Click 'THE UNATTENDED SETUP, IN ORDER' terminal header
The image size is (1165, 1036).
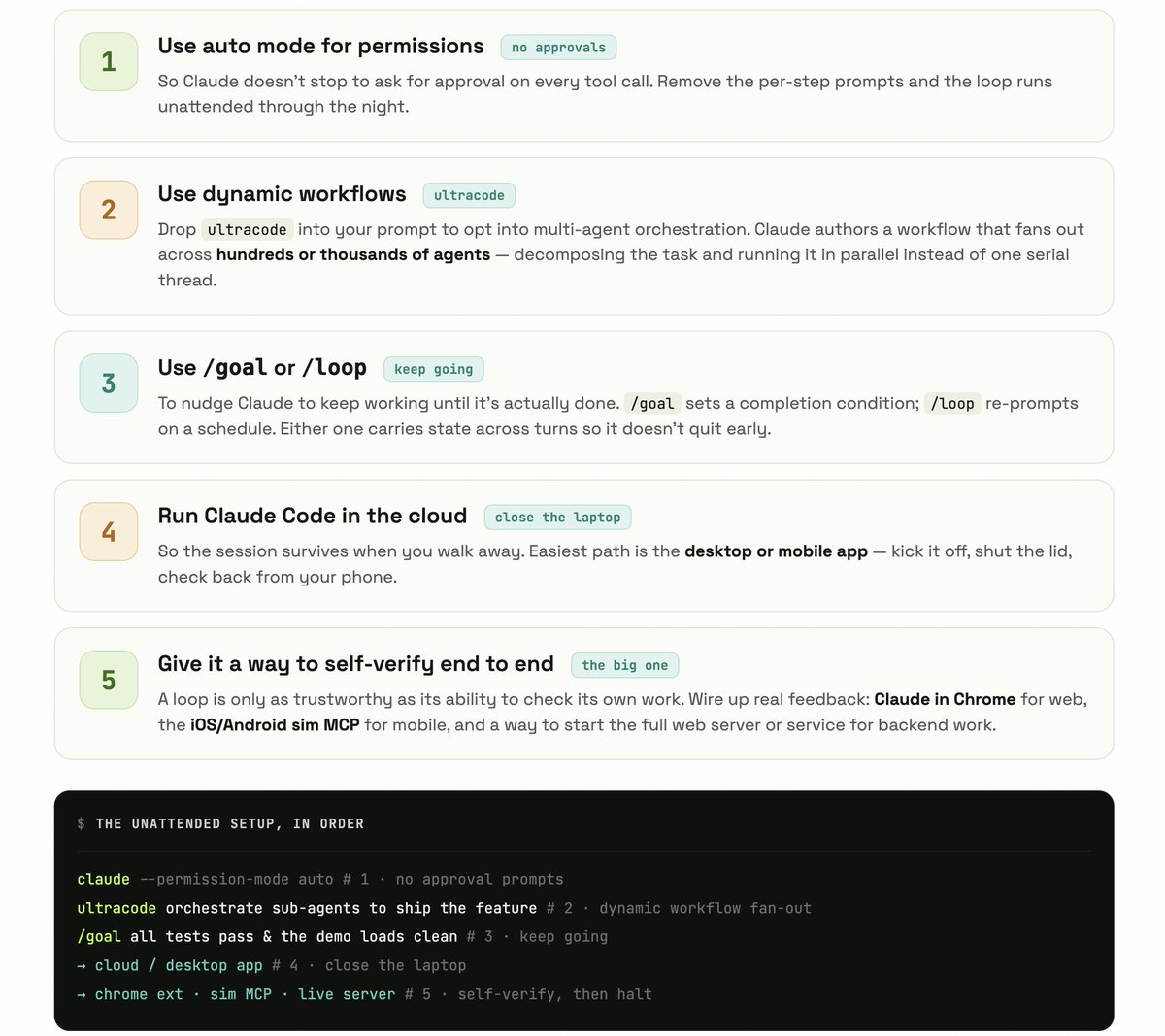click(x=220, y=823)
